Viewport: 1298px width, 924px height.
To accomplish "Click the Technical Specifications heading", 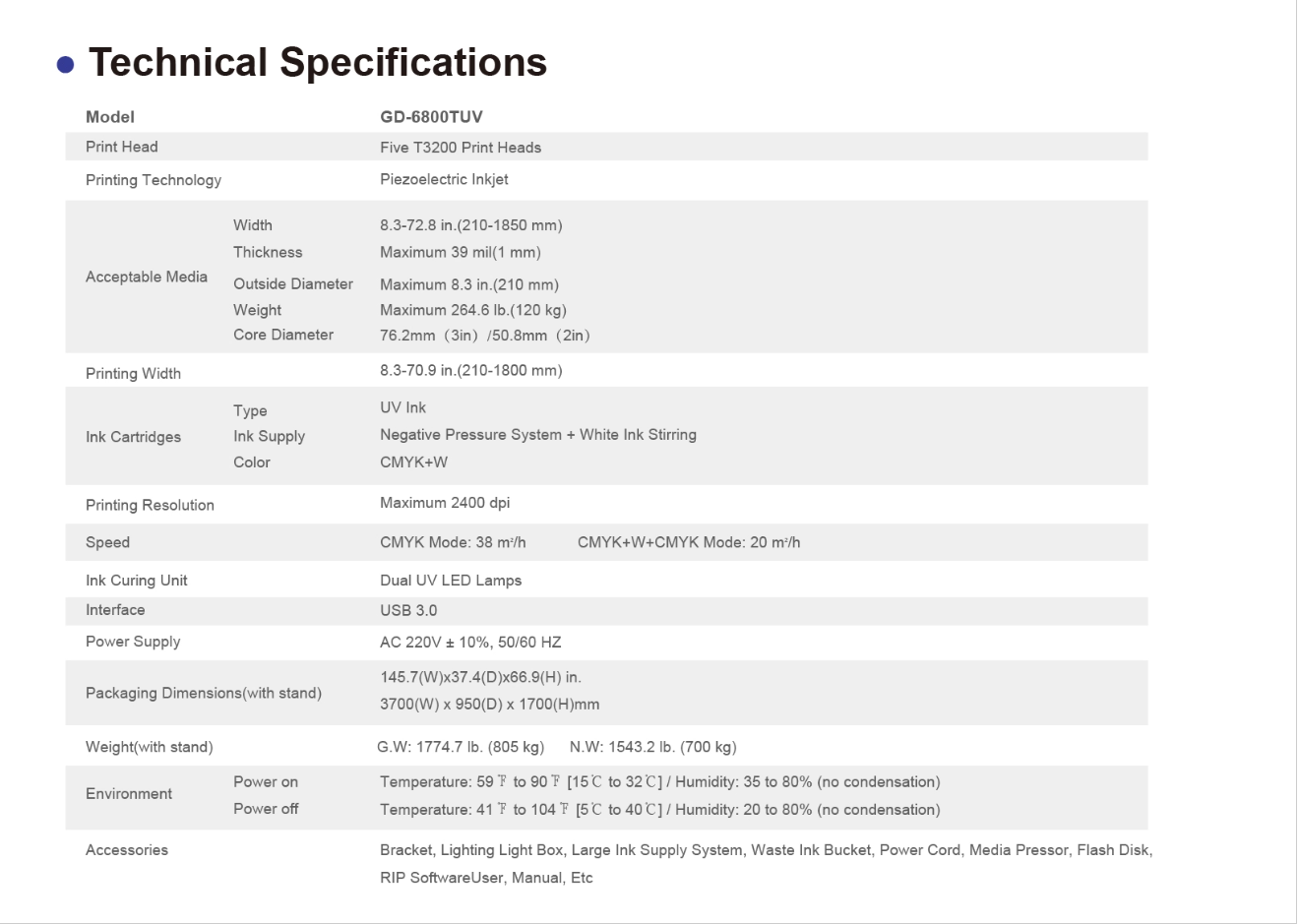I will pyautogui.click(x=317, y=63).
